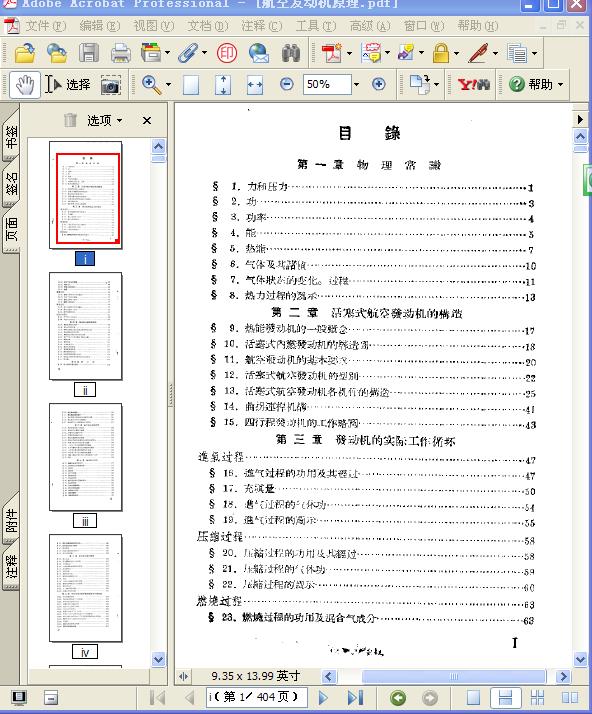Screen dimensions: 592x714
Task: Select the zoom-in magnifier tool
Action: (151, 85)
